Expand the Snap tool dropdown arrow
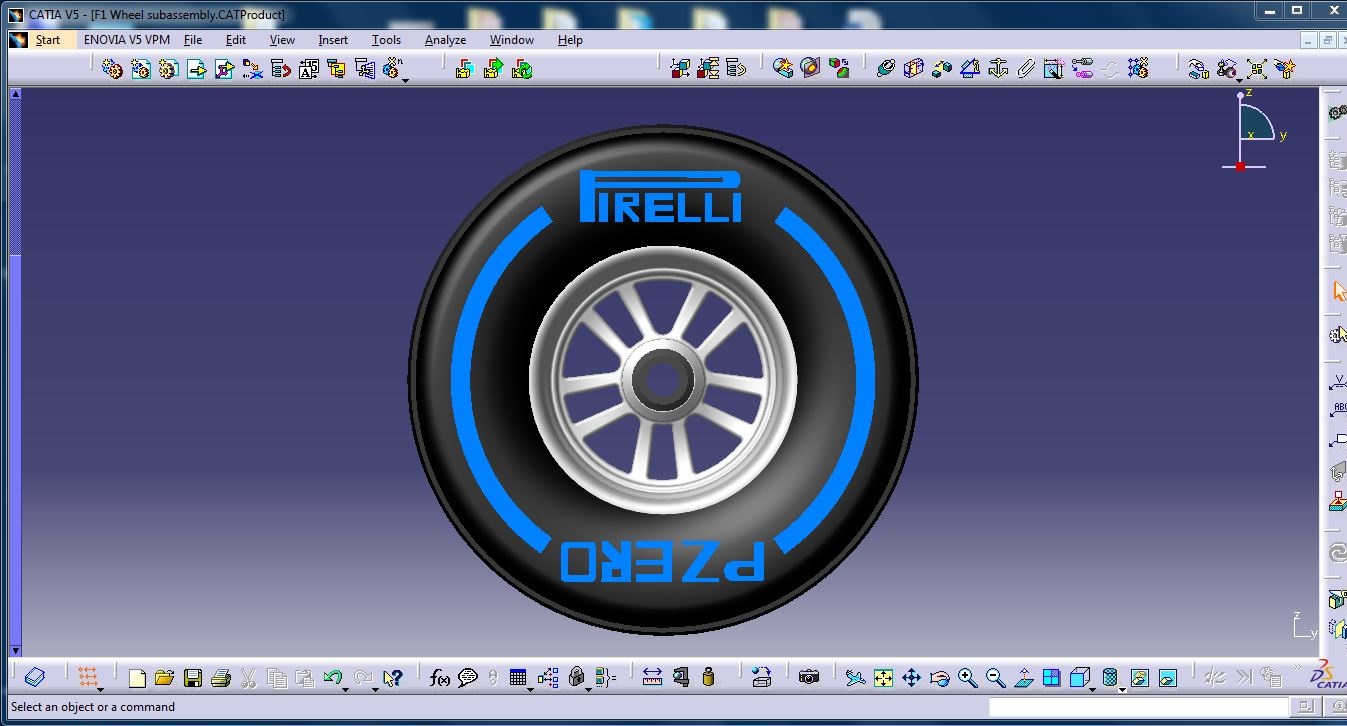The image size is (1347, 726). coord(1240,80)
